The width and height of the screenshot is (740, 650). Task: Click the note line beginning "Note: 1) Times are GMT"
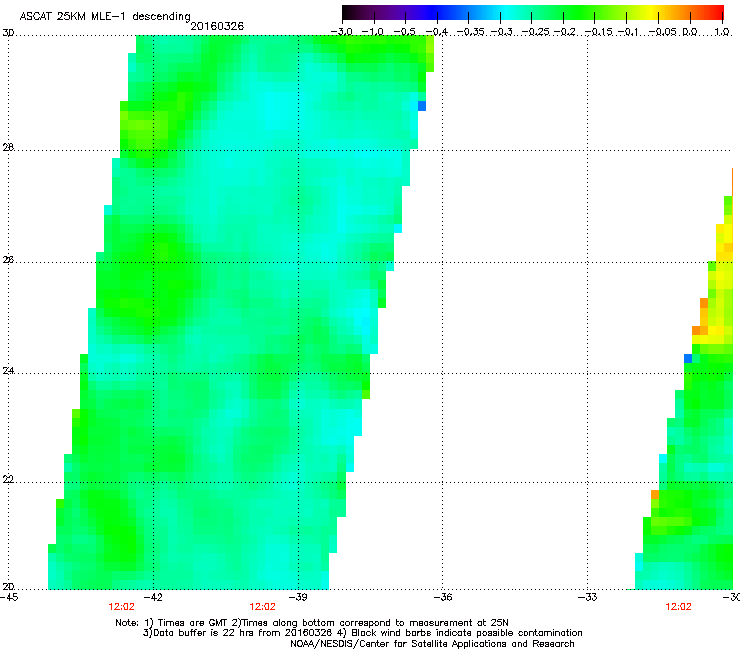(312, 623)
